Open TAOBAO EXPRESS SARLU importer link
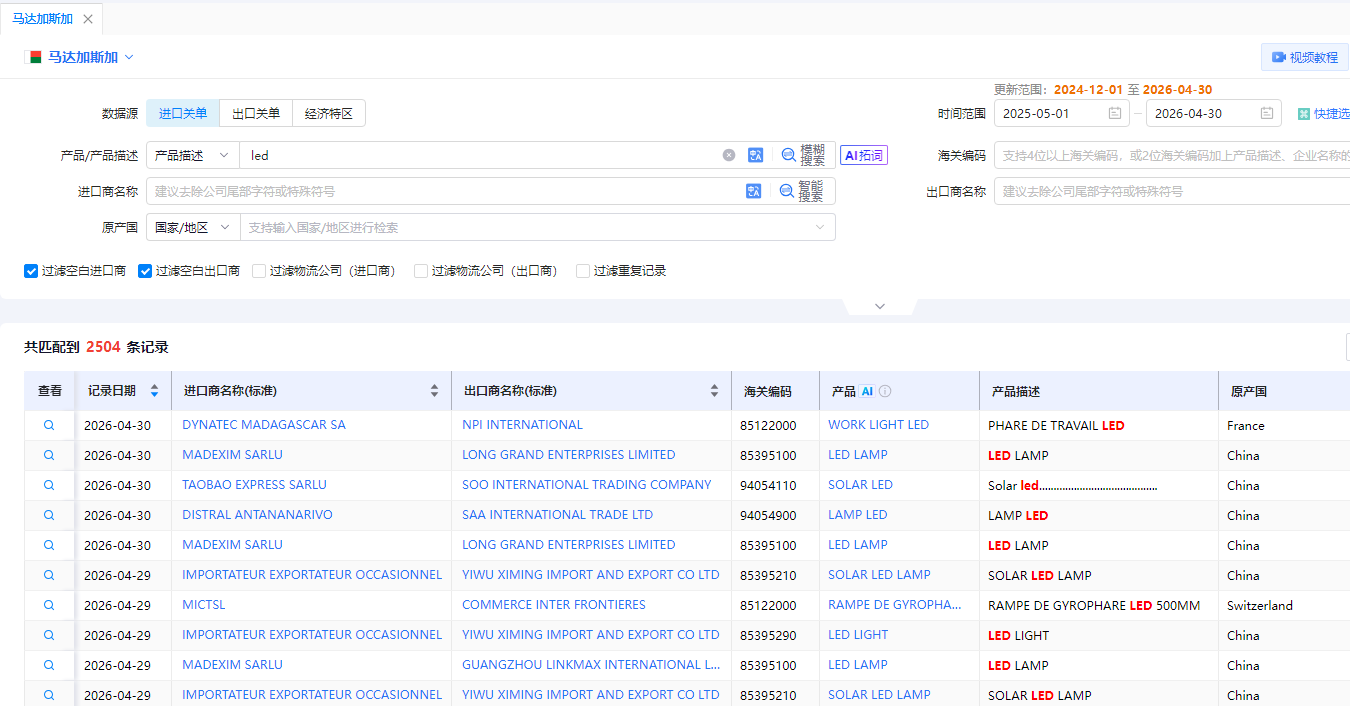Viewport: 1350px width, 706px height. [x=254, y=485]
